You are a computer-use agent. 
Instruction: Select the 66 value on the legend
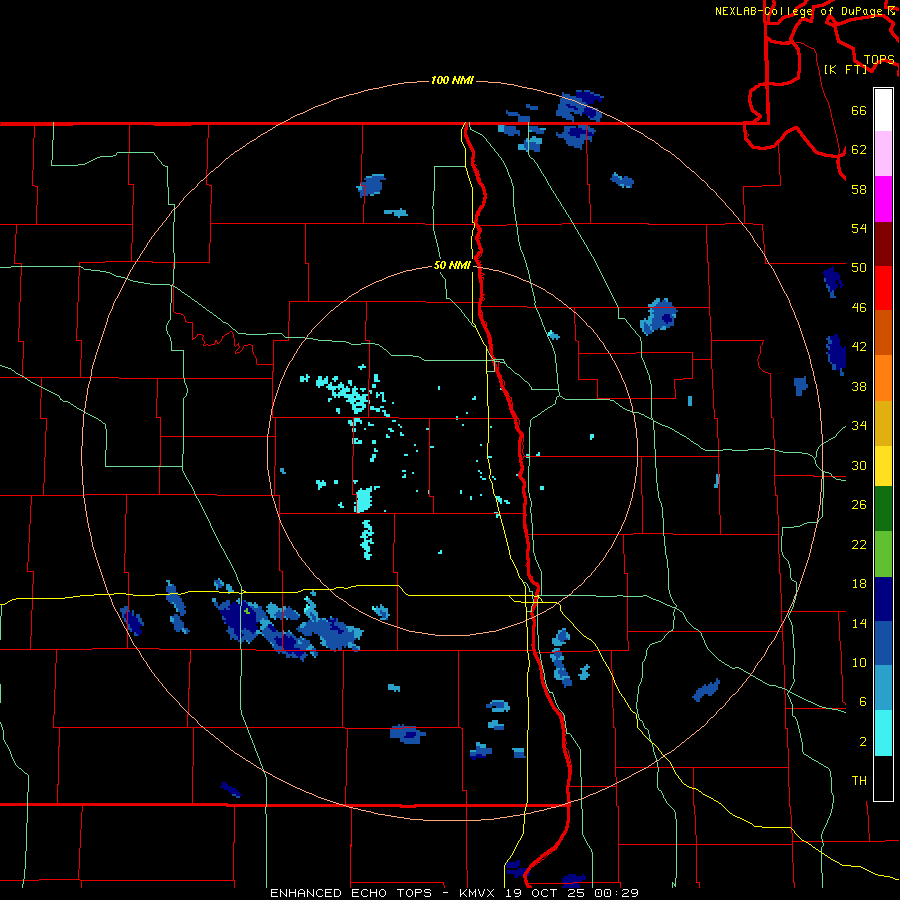pyautogui.click(x=859, y=110)
